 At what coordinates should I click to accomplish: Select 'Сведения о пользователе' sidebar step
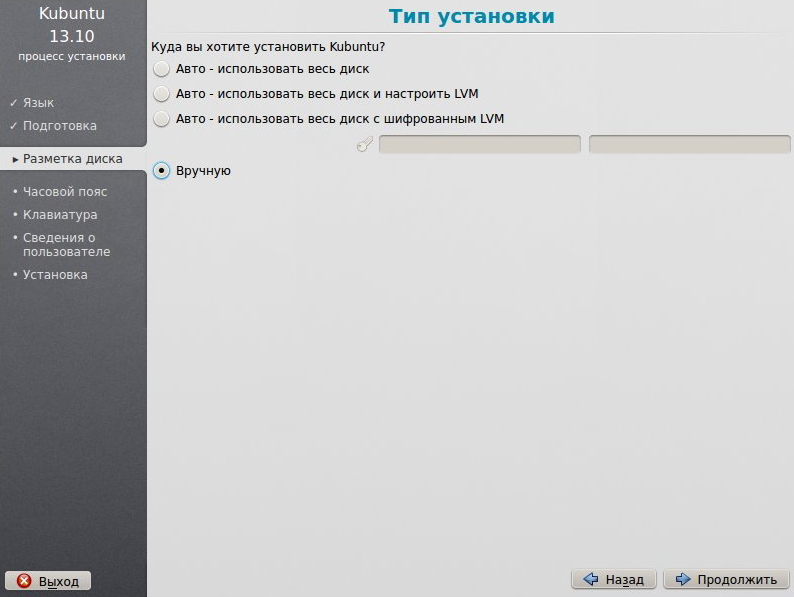66,245
